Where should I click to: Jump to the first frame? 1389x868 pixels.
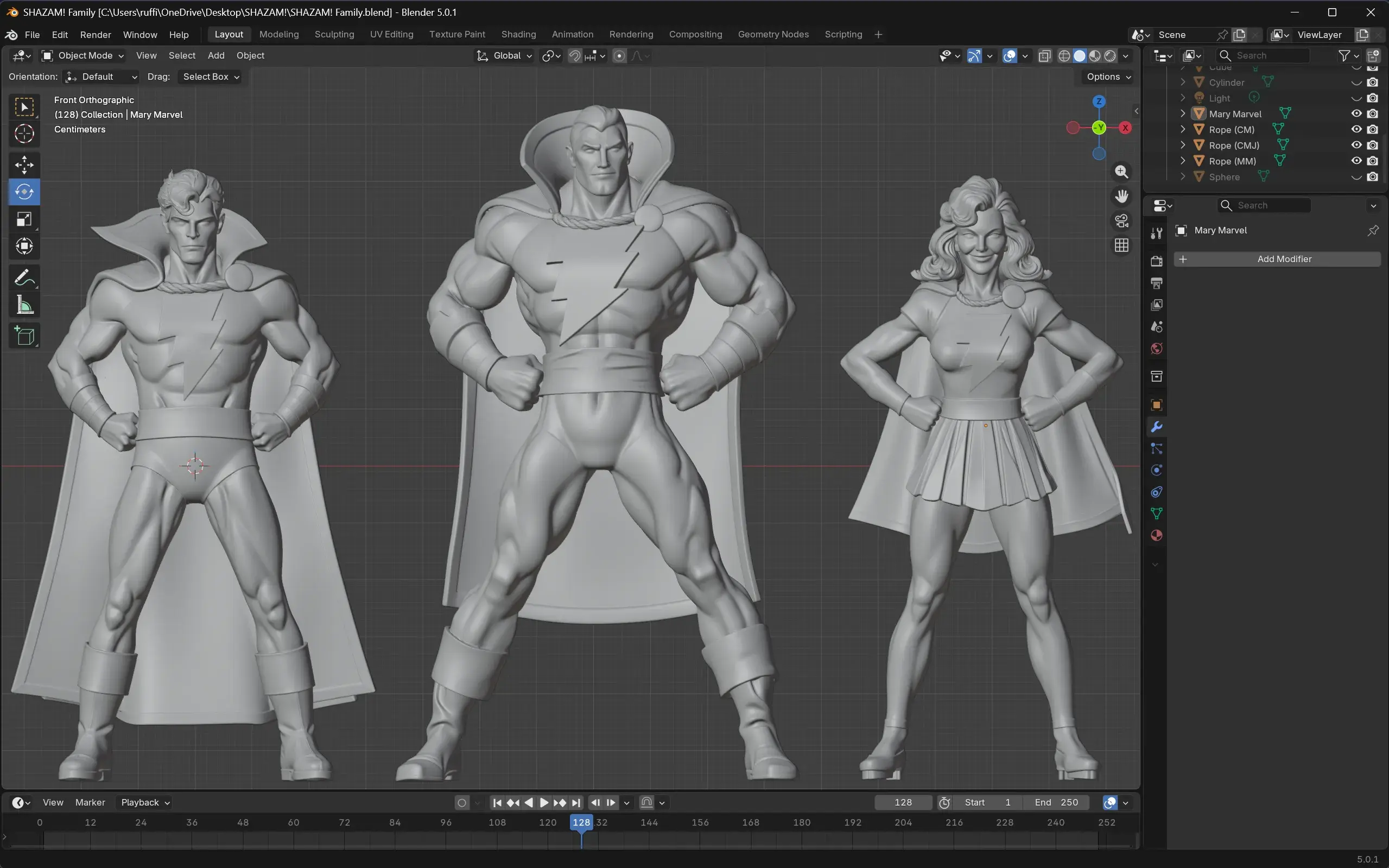(x=497, y=802)
